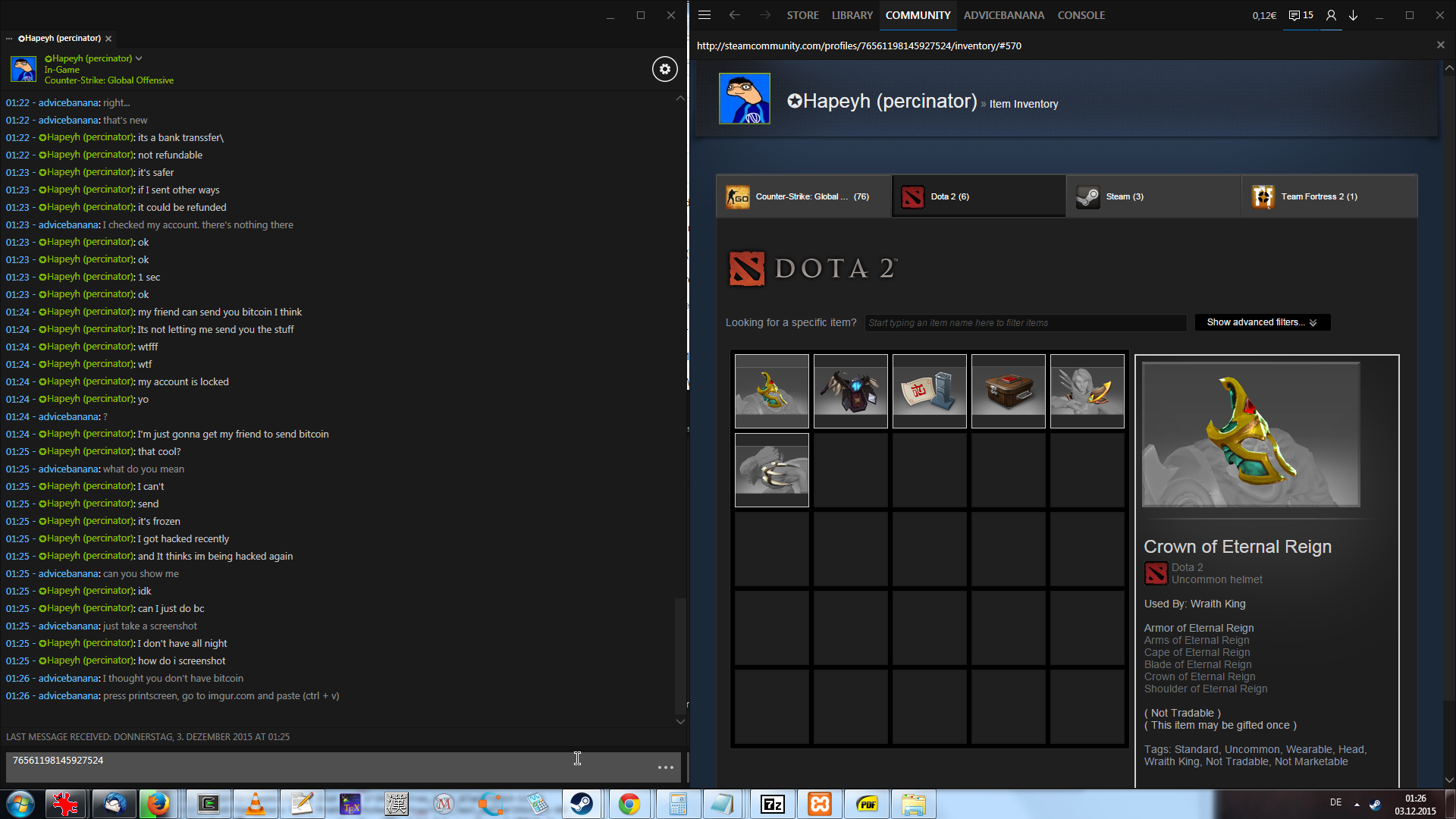Open chat settings gear icon
Viewport: 1456px width, 819px height.
664,69
